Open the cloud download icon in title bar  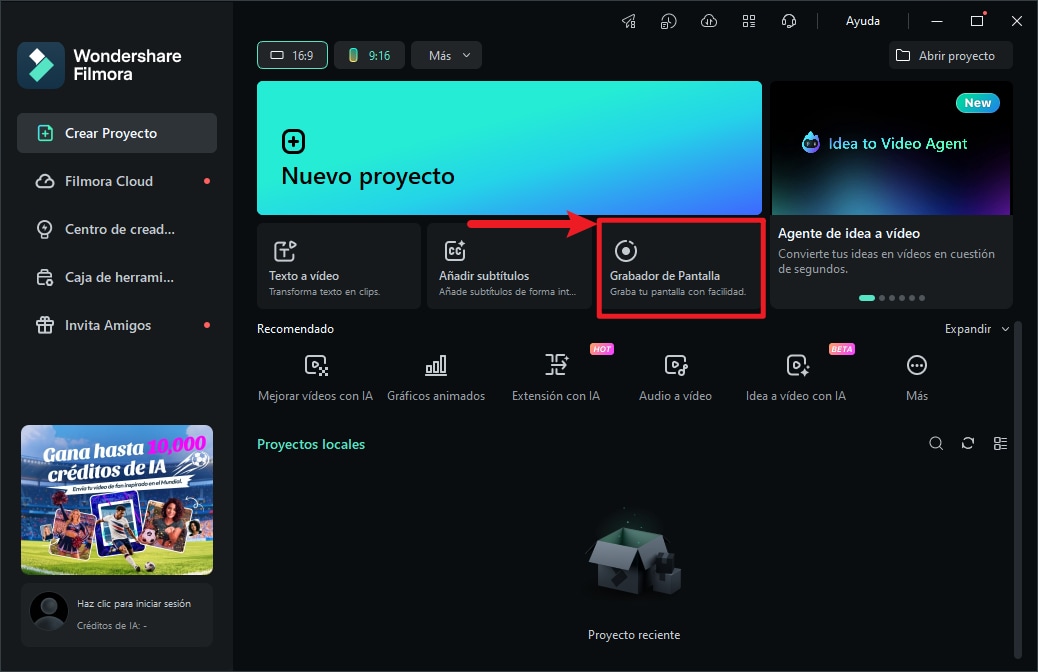[709, 21]
